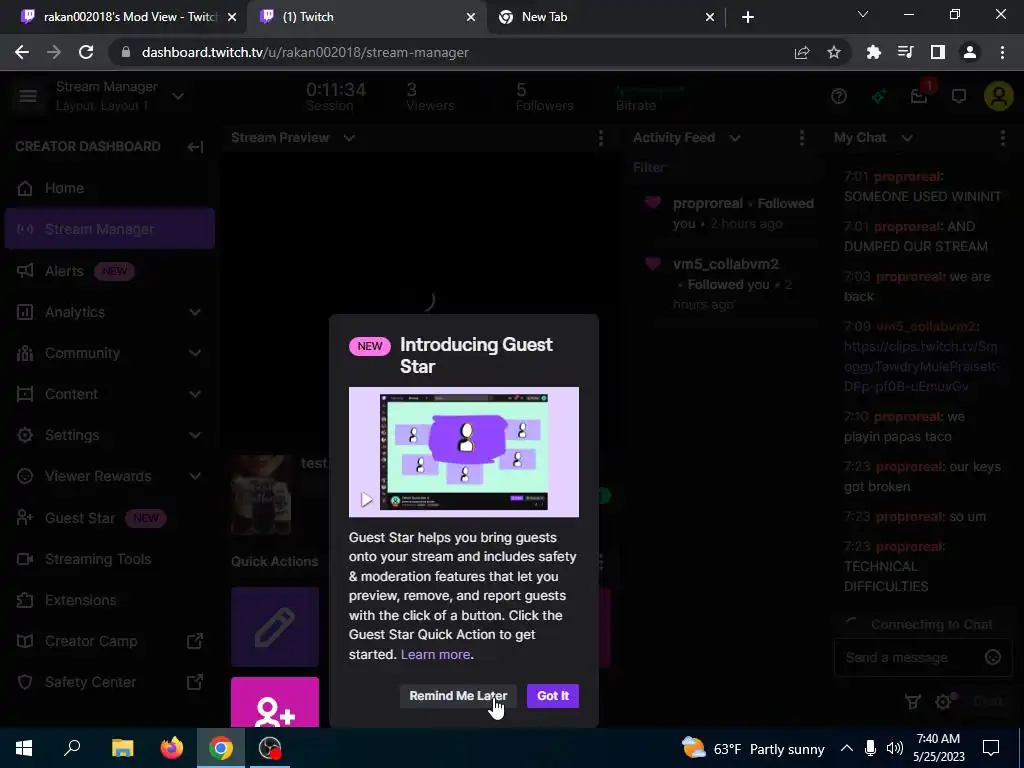The width and height of the screenshot is (1024, 768).
Task: Open Stream Manager layout dropdown
Action: (x=178, y=97)
